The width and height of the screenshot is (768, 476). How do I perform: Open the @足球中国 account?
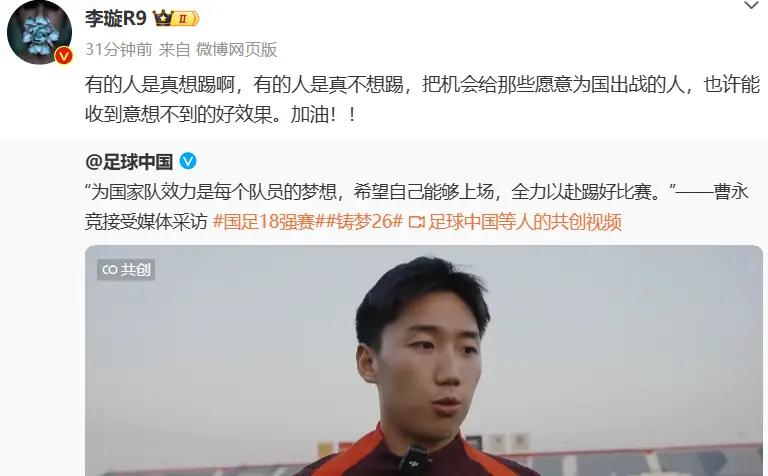tap(129, 162)
